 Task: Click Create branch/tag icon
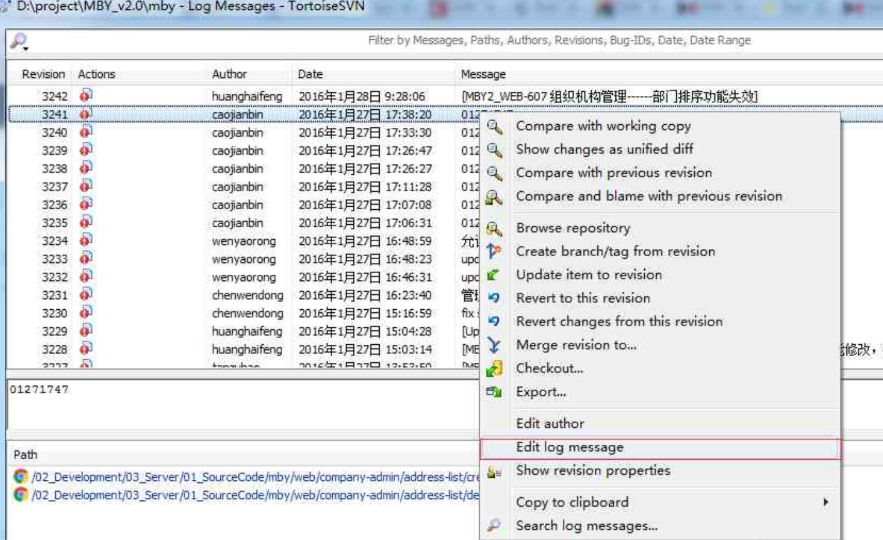tap(494, 251)
